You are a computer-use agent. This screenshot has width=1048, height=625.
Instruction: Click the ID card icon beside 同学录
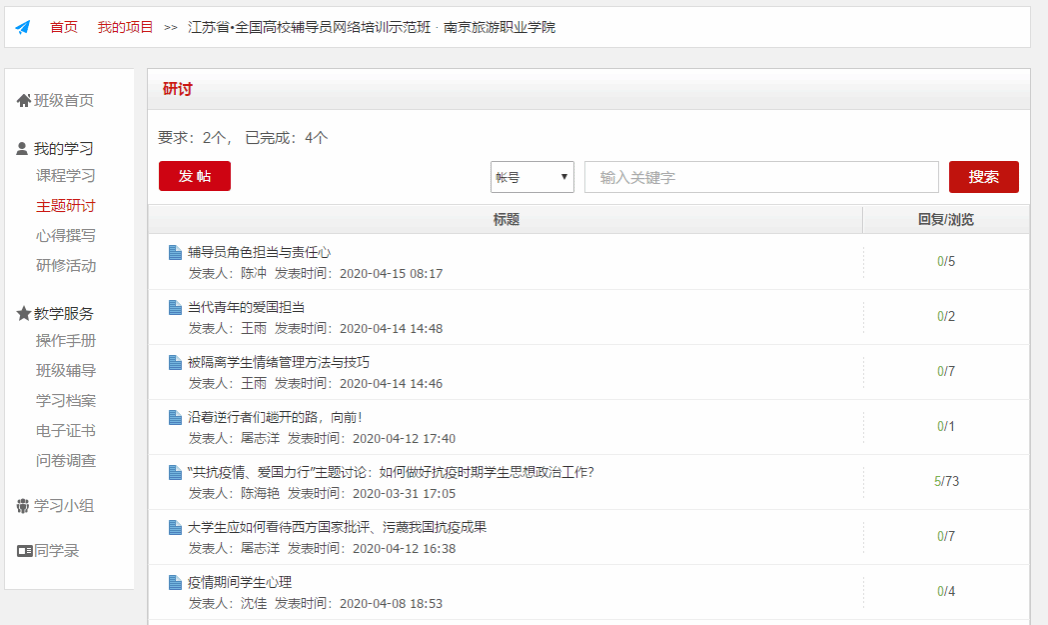coord(24,551)
